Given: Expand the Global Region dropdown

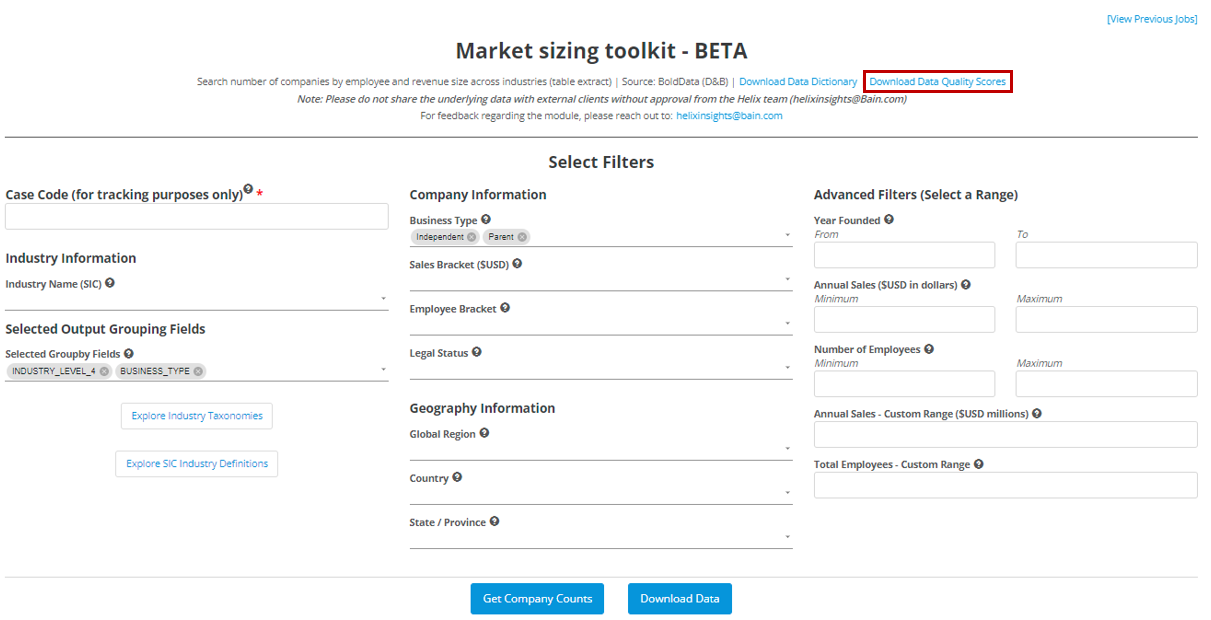Looking at the screenshot, I should click(x=600, y=449).
